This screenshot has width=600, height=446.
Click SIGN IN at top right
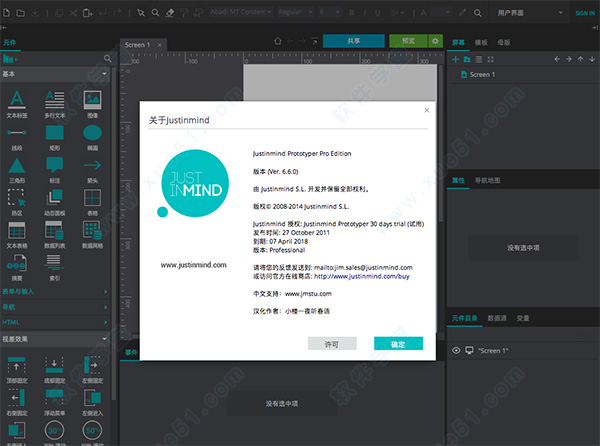(585, 13)
